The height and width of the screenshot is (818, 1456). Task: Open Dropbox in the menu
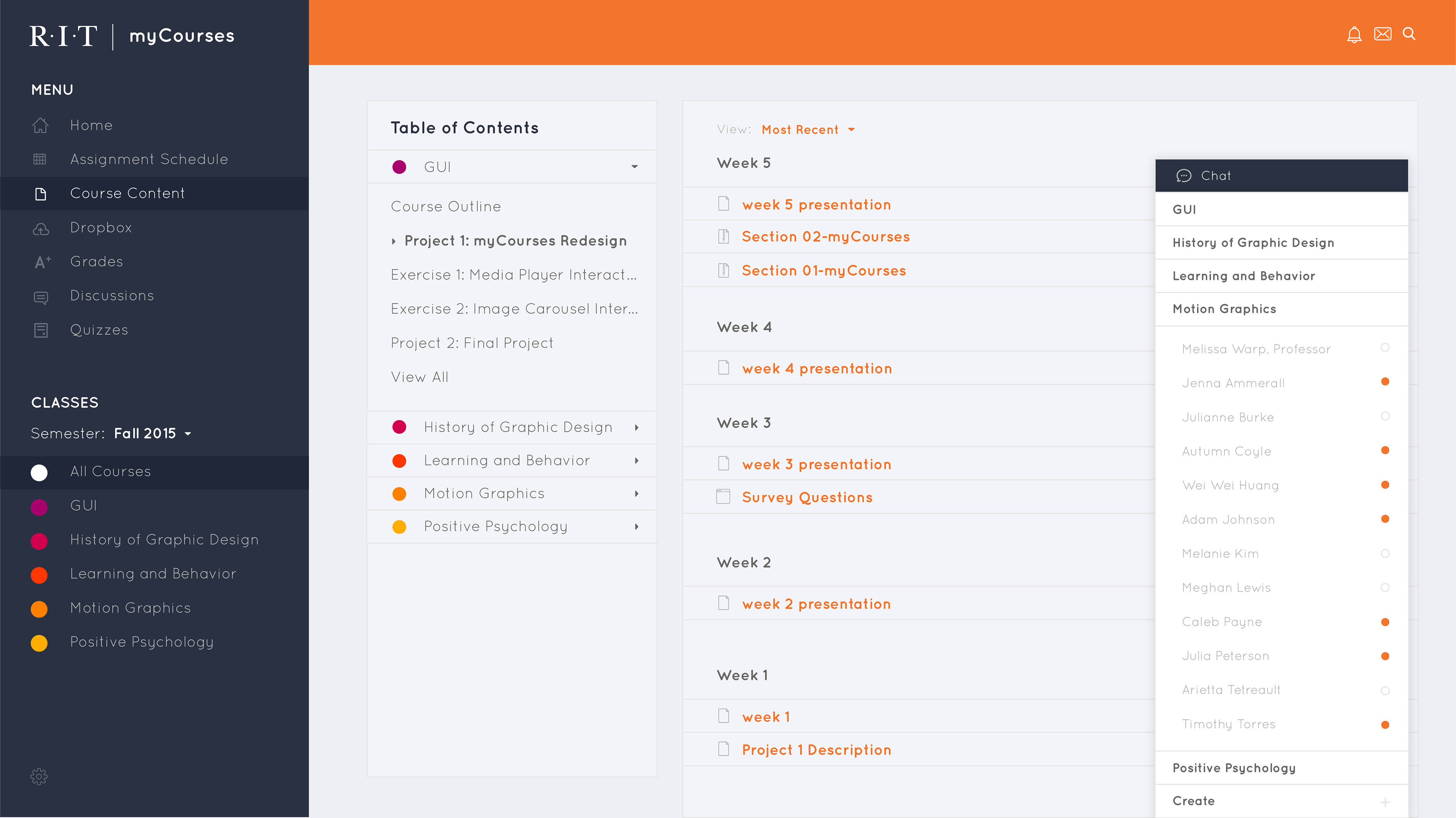[x=100, y=228]
